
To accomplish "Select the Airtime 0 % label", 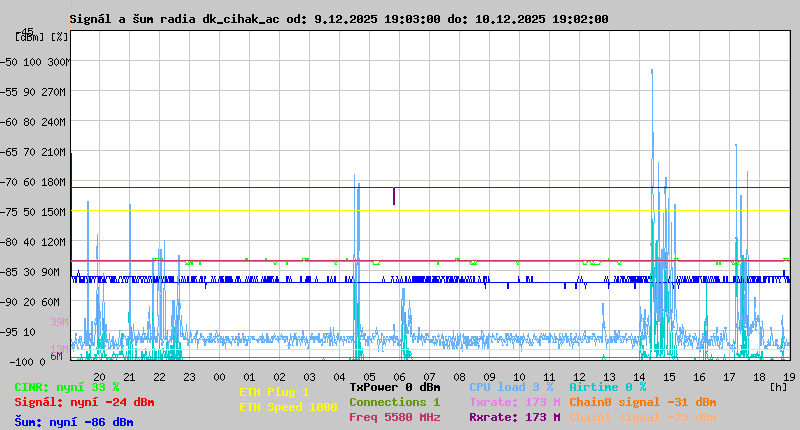I will (607, 387).
